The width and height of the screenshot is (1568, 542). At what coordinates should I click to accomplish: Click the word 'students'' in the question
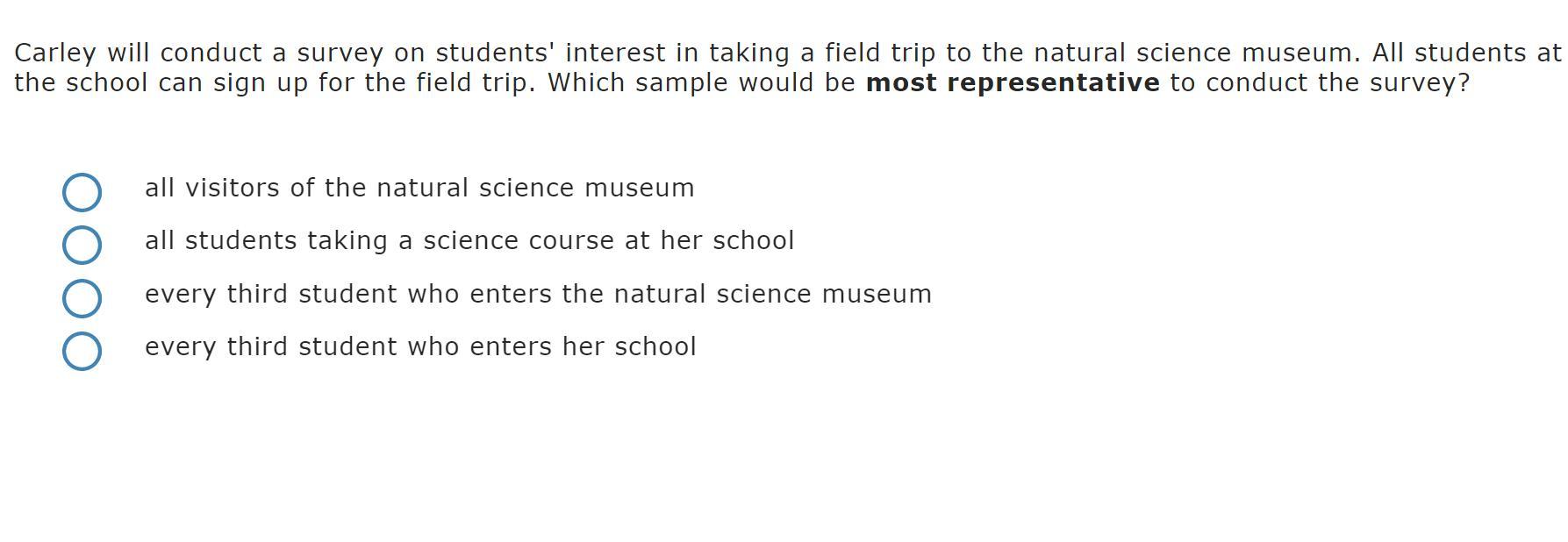pyautogui.click(x=495, y=53)
